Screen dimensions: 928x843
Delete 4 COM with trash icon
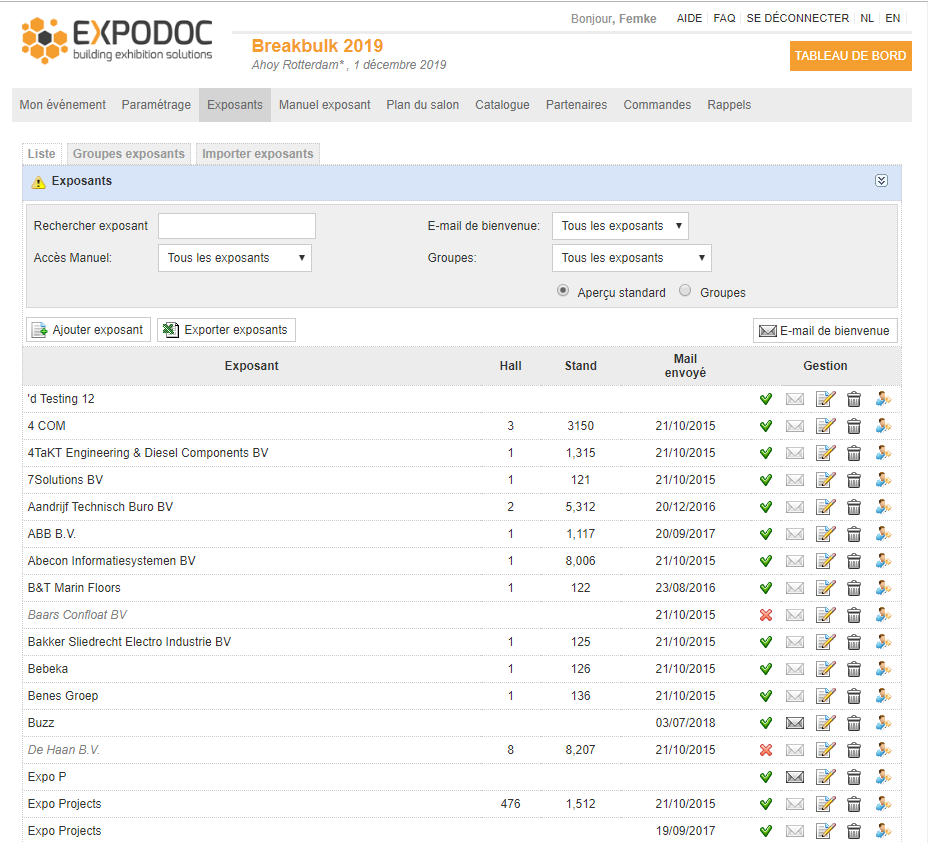click(854, 426)
